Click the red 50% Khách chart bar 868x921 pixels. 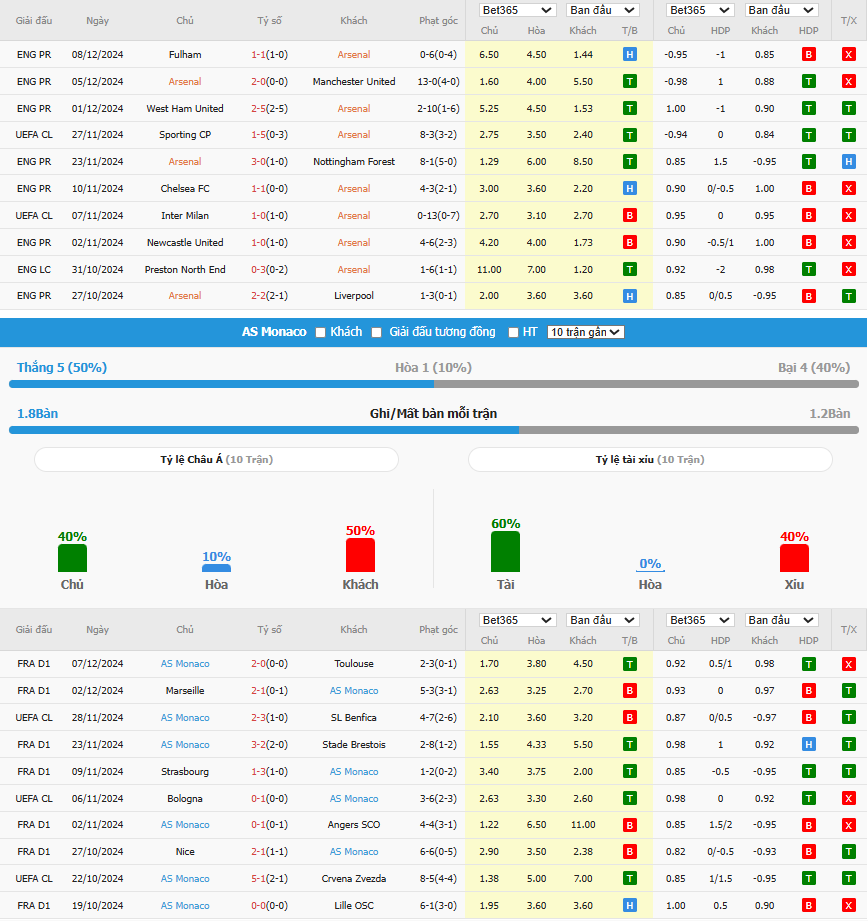(x=360, y=555)
